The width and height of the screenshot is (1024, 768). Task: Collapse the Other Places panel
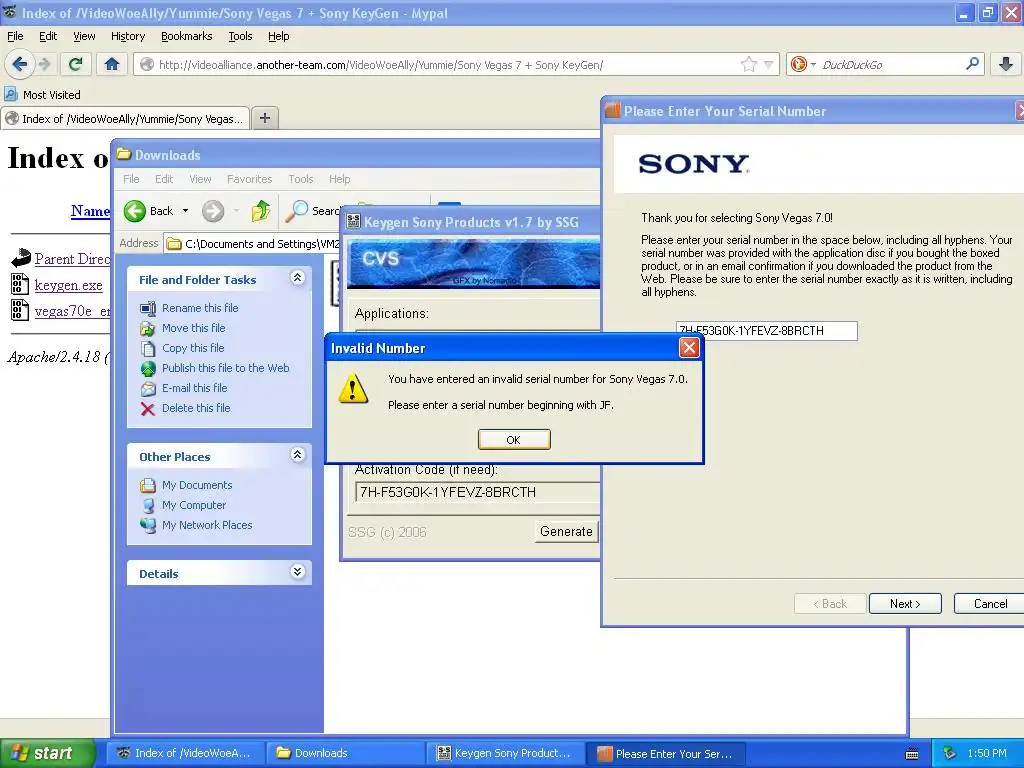(x=297, y=455)
